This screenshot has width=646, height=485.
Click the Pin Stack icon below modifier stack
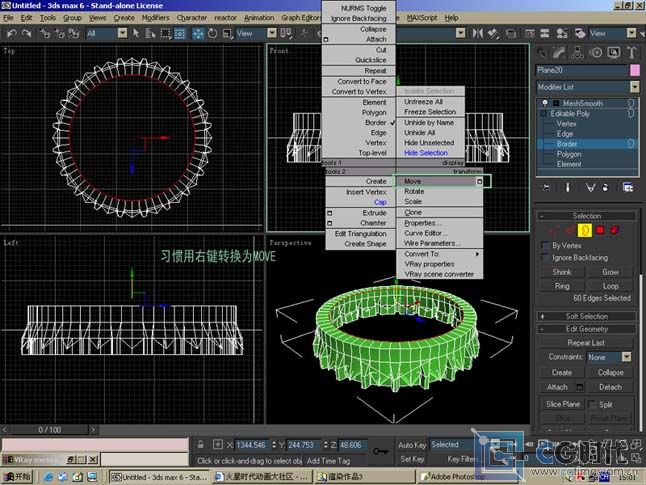pyautogui.click(x=546, y=188)
